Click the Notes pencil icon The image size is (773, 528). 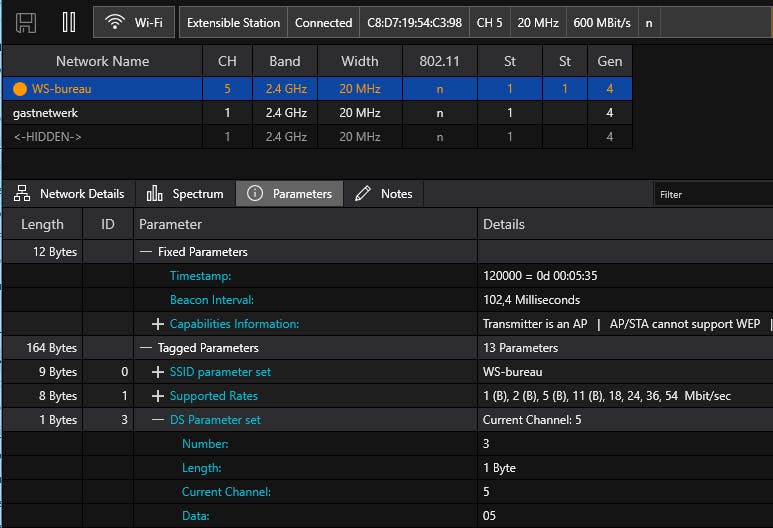(363, 193)
